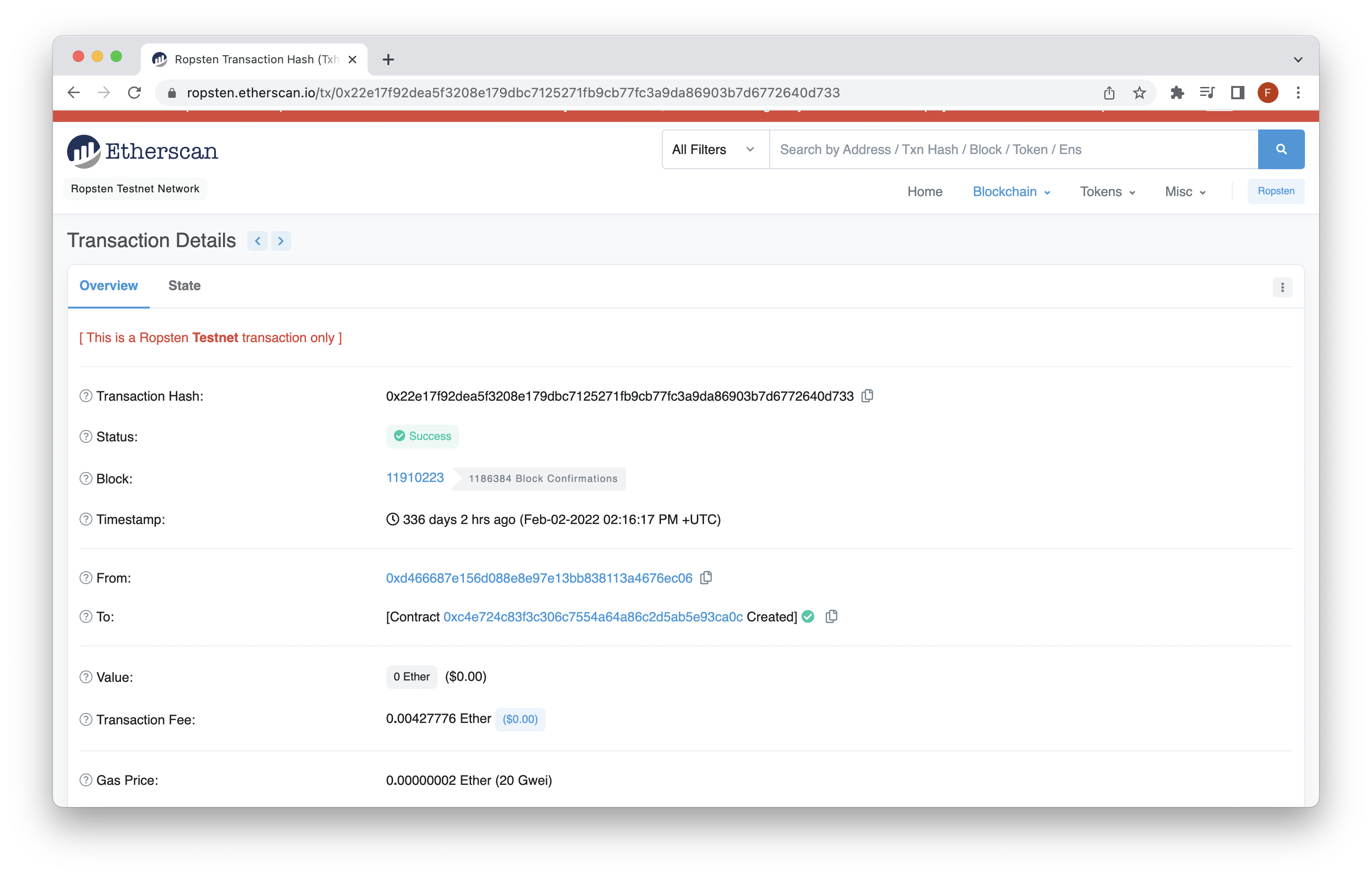This screenshot has height=877, width=1372.
Task: Bookmark this page with star icon
Action: [1139, 93]
